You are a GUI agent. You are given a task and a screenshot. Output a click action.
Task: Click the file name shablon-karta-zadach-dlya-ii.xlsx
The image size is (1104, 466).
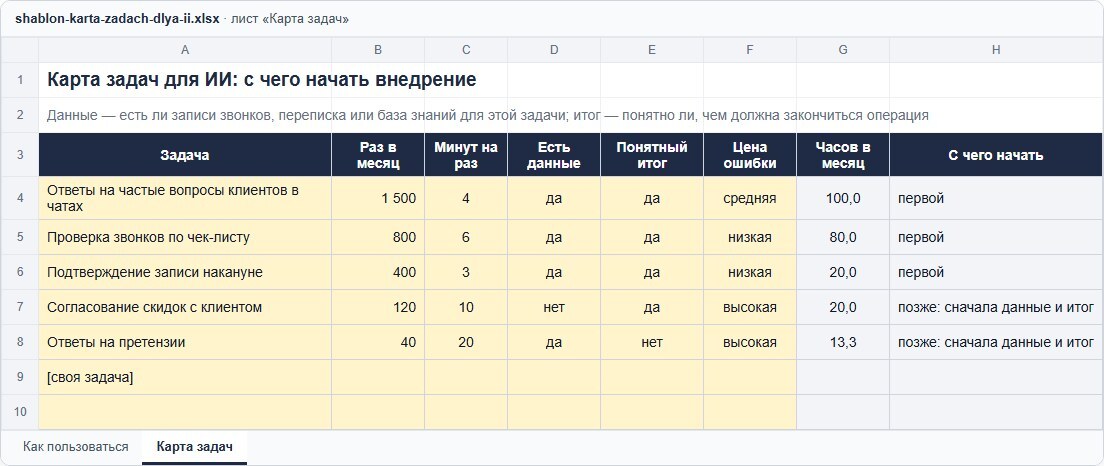(117, 19)
